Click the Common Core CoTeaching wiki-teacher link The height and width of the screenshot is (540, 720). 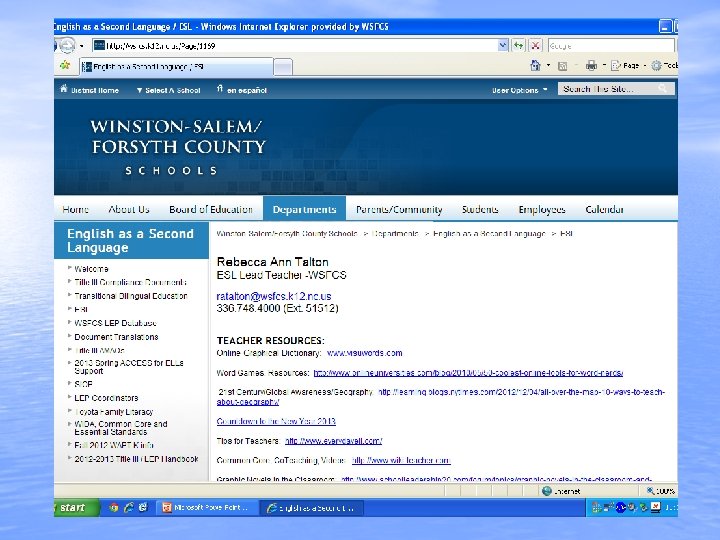(x=401, y=460)
